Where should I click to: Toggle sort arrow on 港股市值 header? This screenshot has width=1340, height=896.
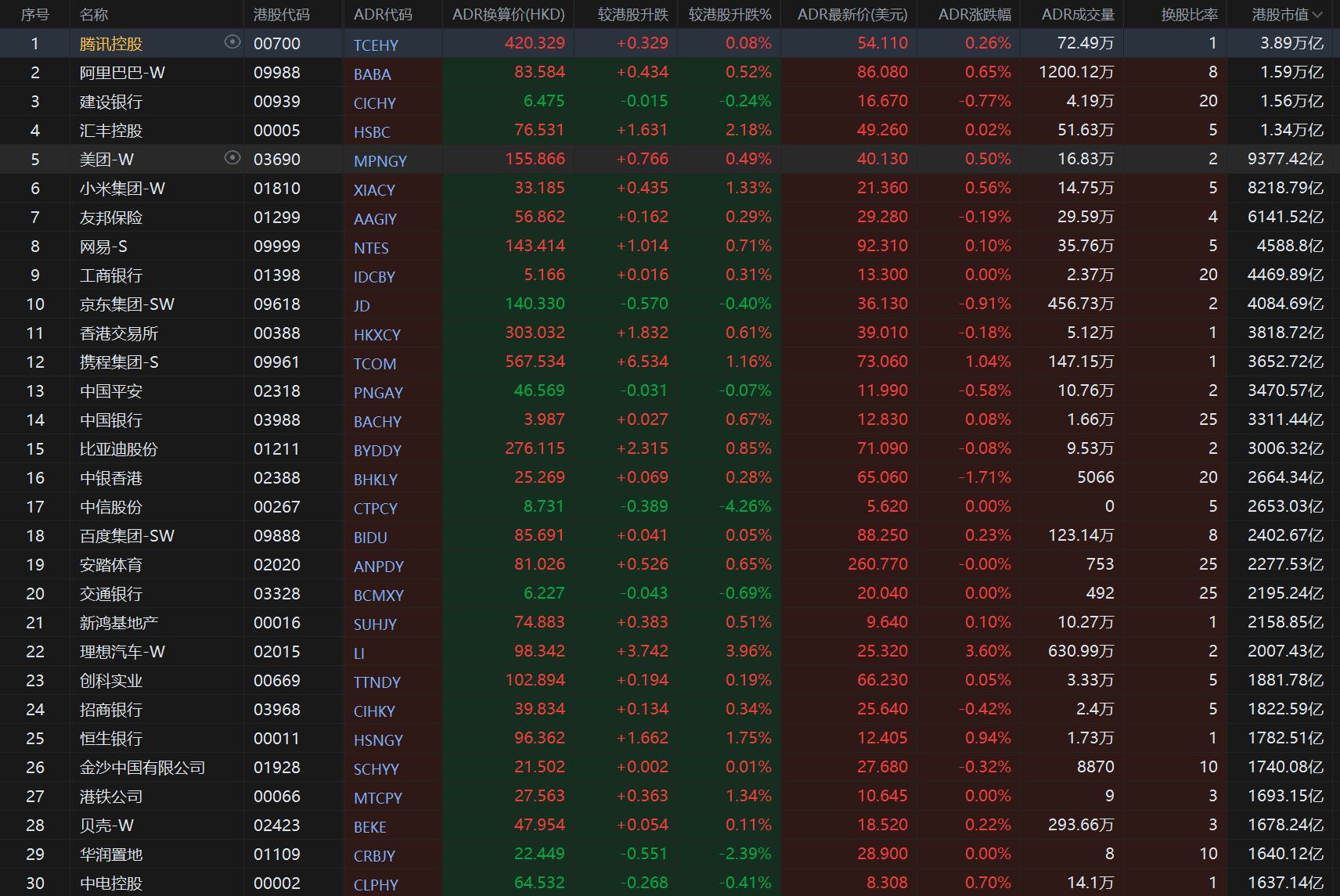(1317, 15)
